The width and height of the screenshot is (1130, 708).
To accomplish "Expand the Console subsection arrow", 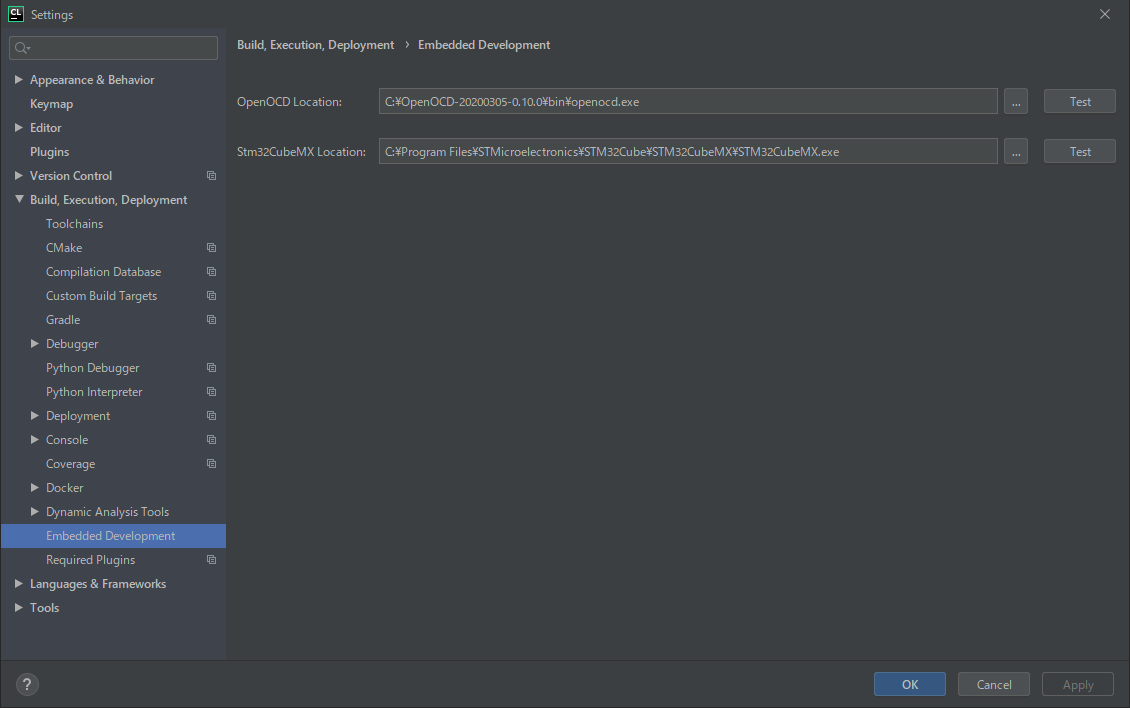I will pyautogui.click(x=35, y=440).
